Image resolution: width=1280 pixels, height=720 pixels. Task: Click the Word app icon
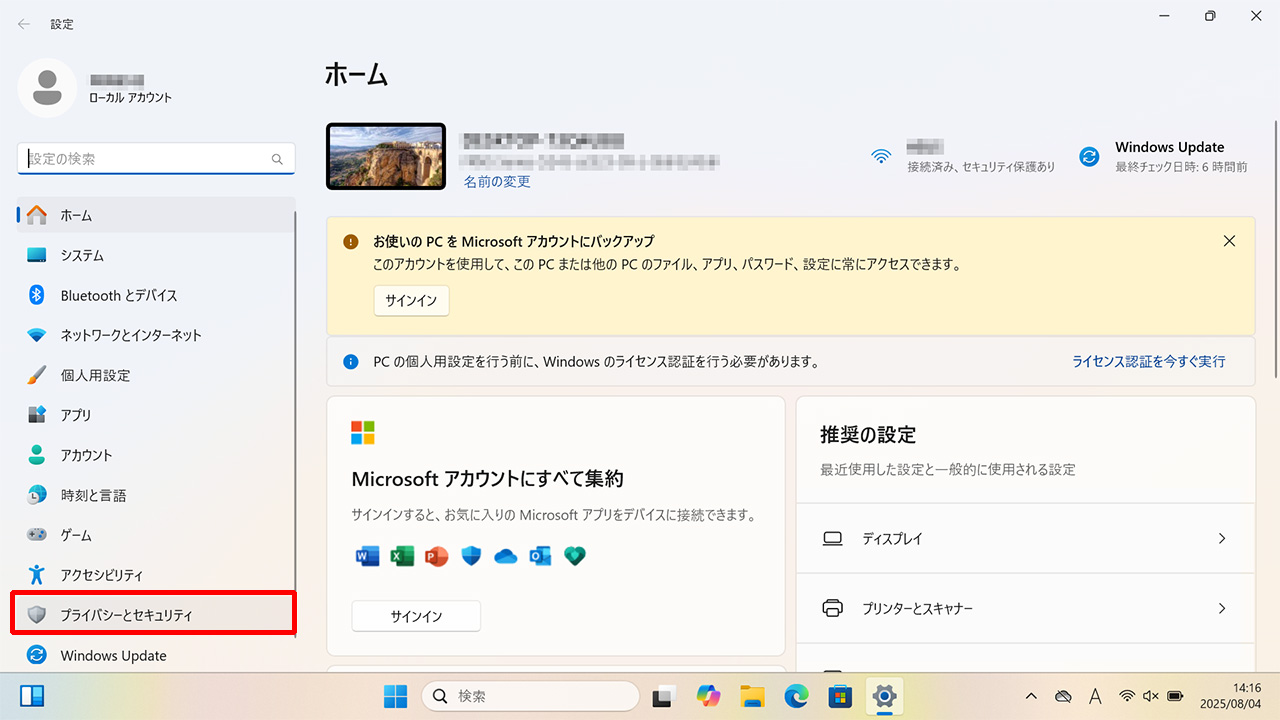[x=367, y=556]
